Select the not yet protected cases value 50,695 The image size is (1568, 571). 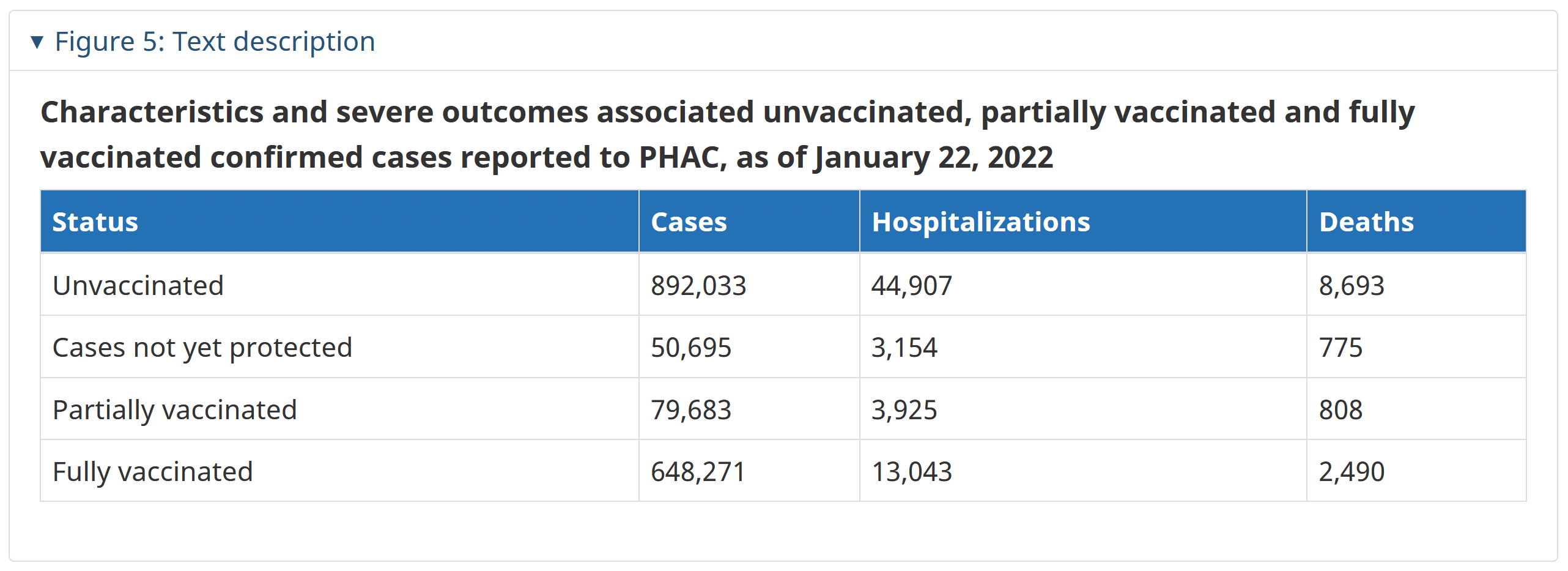coord(691,348)
